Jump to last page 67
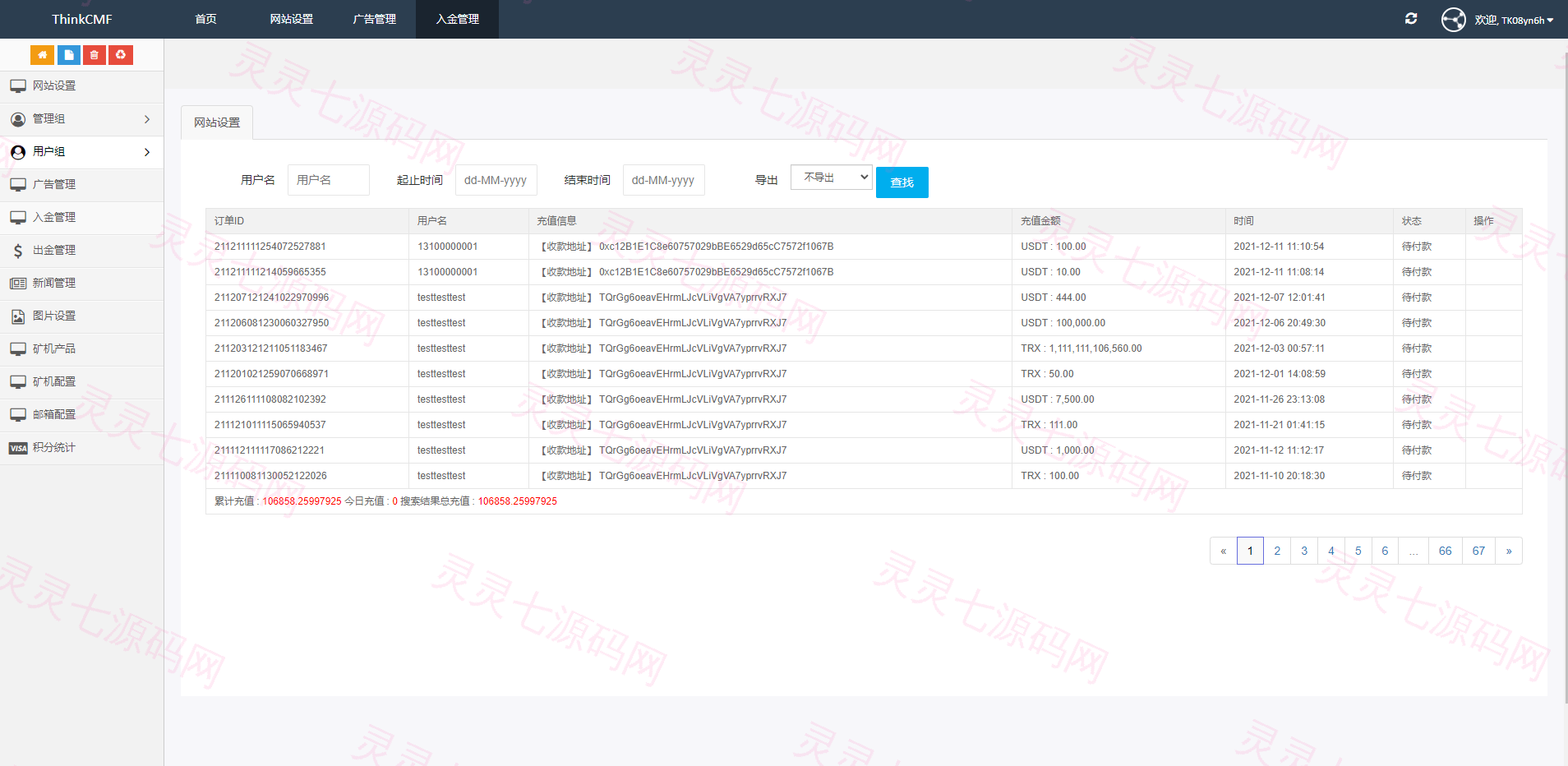 [1478, 551]
